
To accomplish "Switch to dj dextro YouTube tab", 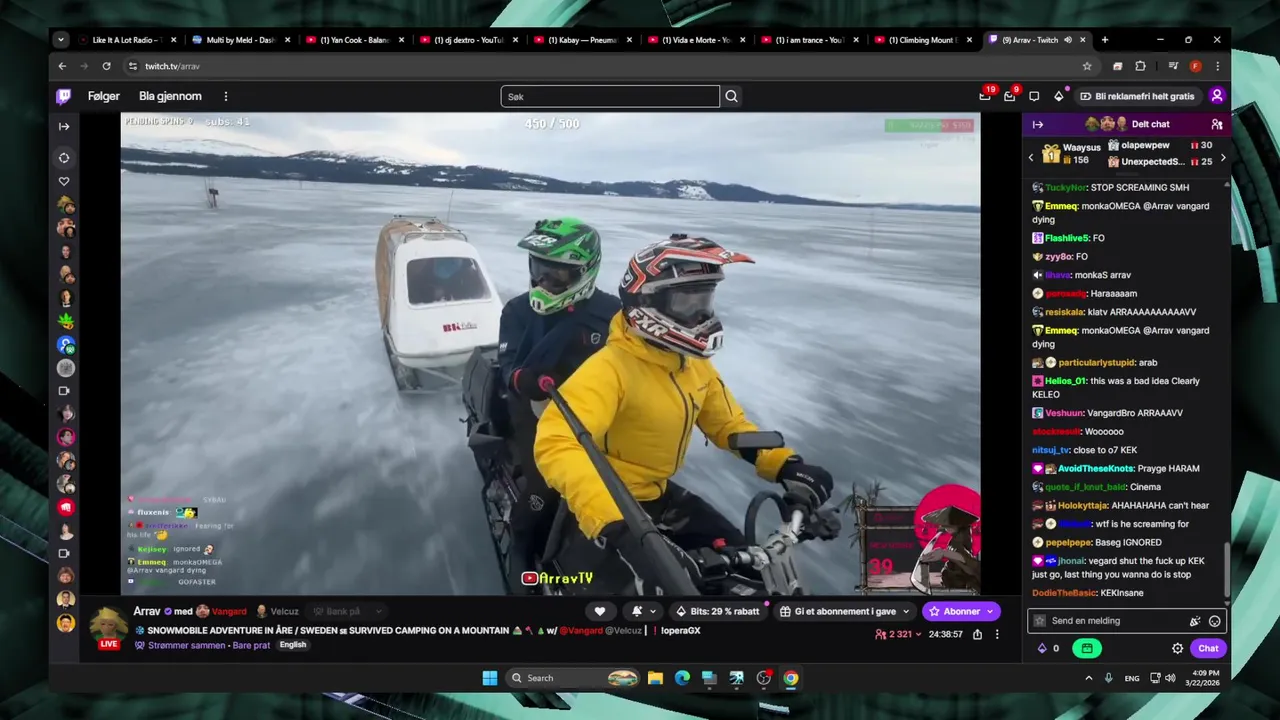I will (469, 40).
